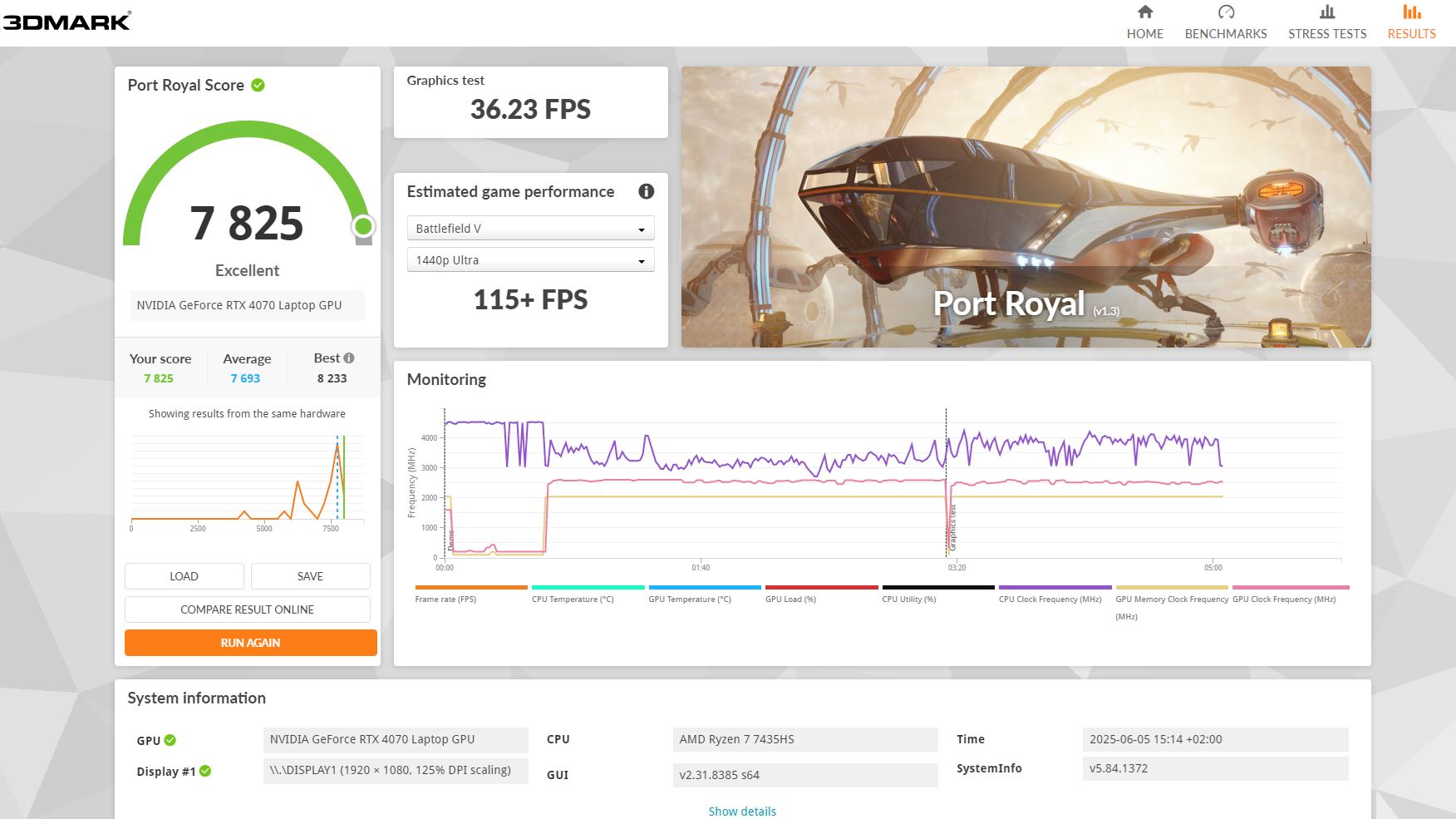This screenshot has height=819, width=1456.
Task: Open the Battlefield V game dropdown
Action: click(x=530, y=228)
